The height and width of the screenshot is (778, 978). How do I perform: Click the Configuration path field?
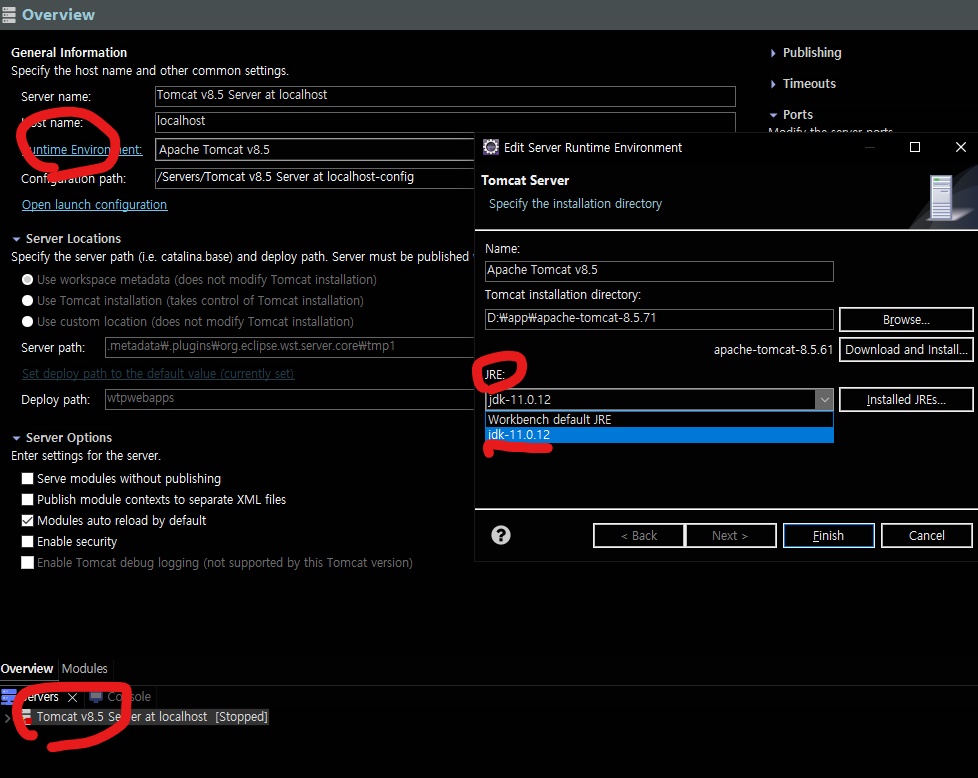click(314, 177)
